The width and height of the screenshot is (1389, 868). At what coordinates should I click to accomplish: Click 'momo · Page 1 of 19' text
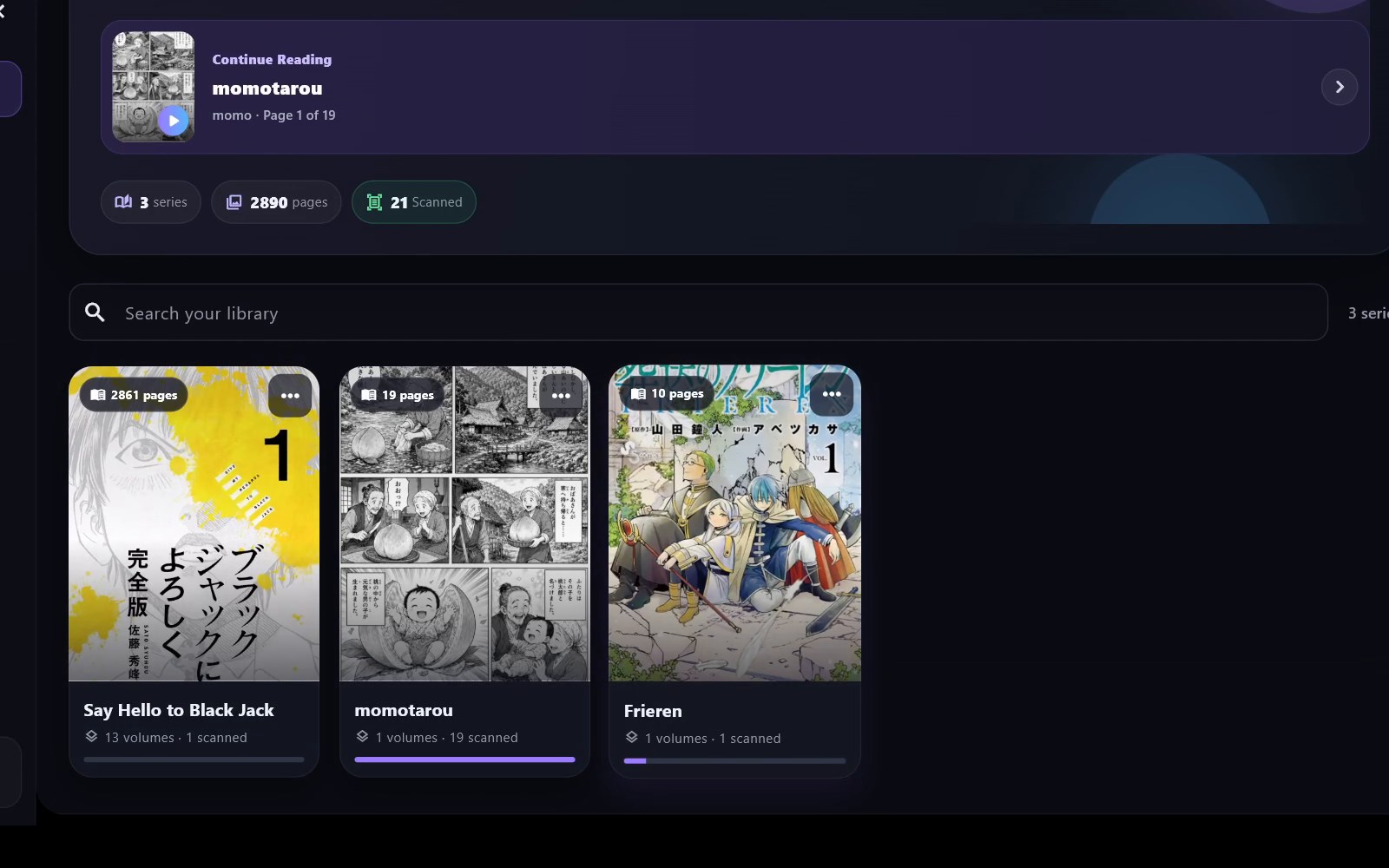click(x=273, y=115)
